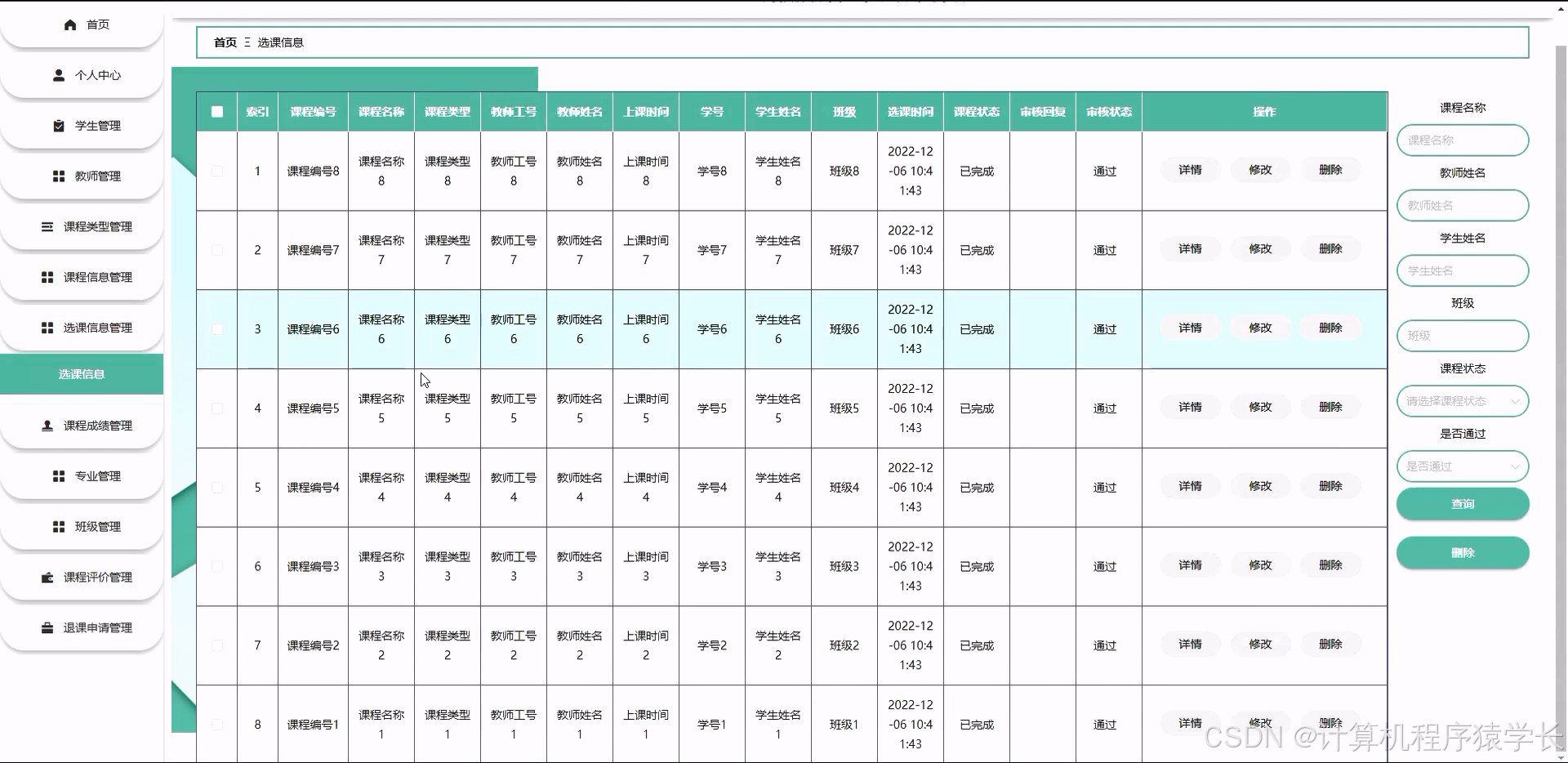Check the checkbox for row 课程编号3
This screenshot has width=1568, height=763.
(x=217, y=566)
